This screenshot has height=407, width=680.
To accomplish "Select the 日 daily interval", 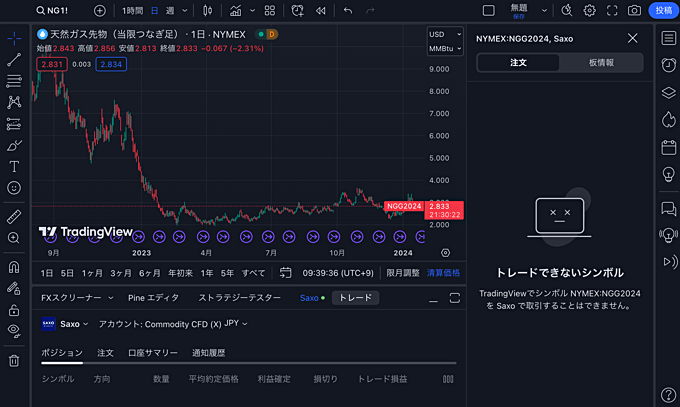I will [x=154, y=10].
